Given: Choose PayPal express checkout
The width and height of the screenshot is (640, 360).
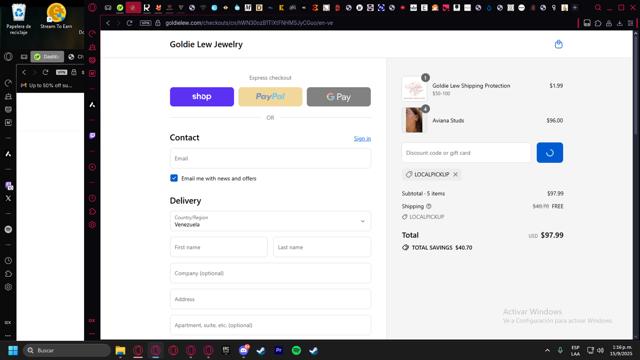Looking at the screenshot, I should click(270, 97).
